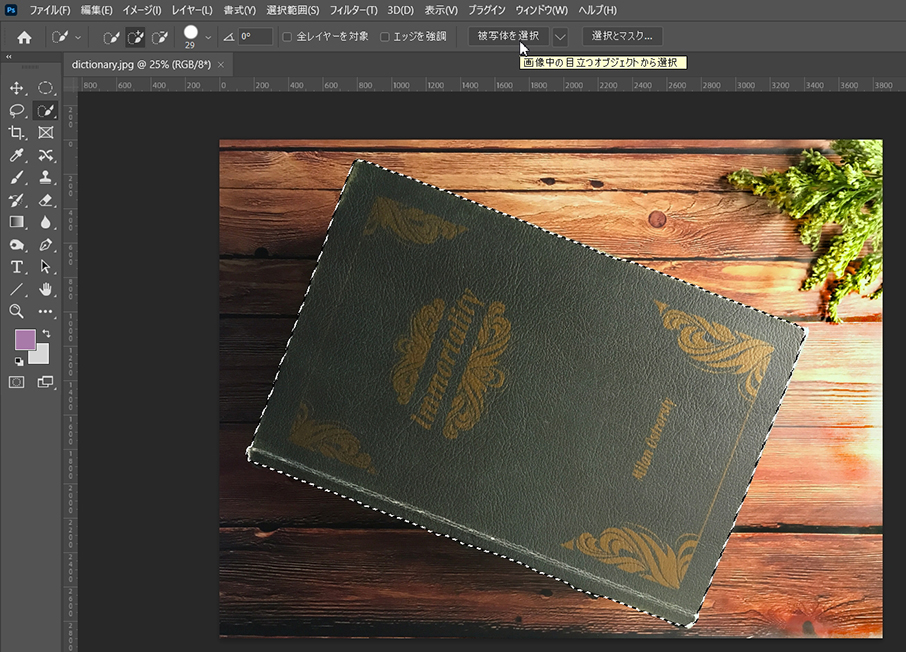Screen dimensions: 906x652
Task: Select the new selection mode icon
Action: [x=111, y=38]
